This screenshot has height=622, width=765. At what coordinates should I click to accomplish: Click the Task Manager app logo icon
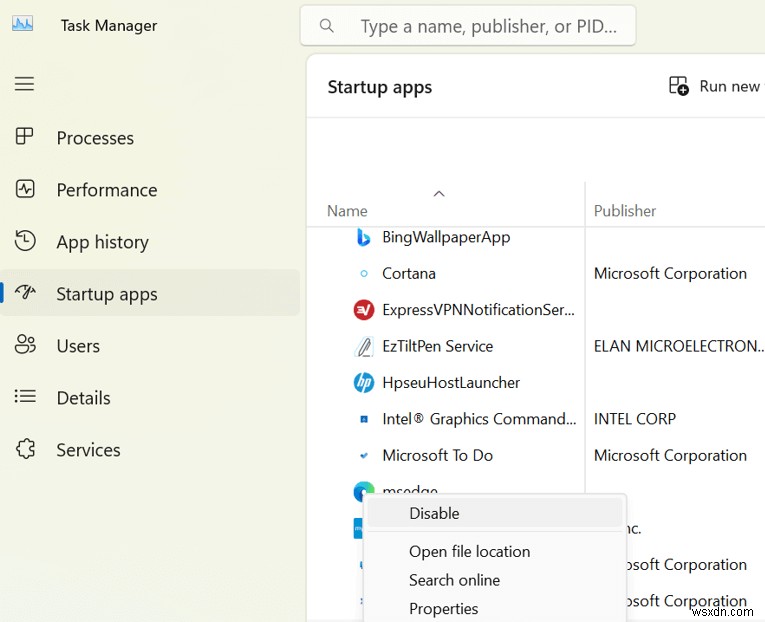pos(22,24)
